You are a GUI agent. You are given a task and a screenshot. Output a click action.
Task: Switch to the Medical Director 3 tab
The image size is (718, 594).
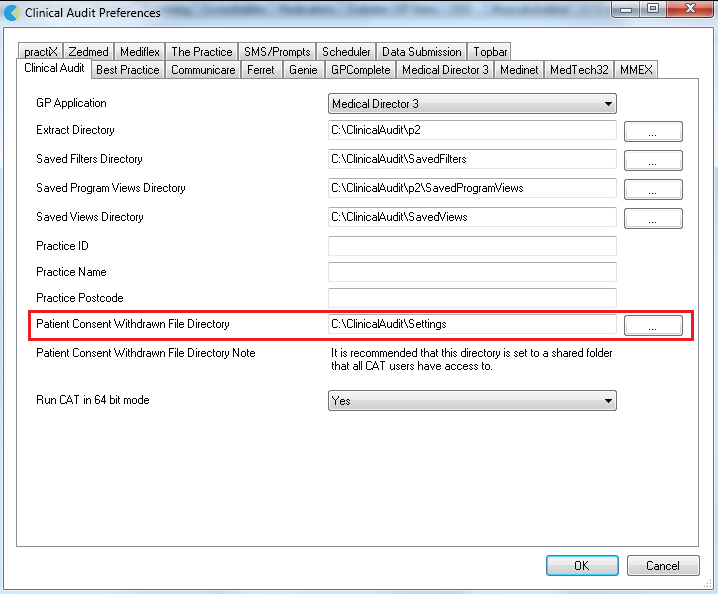coord(445,70)
